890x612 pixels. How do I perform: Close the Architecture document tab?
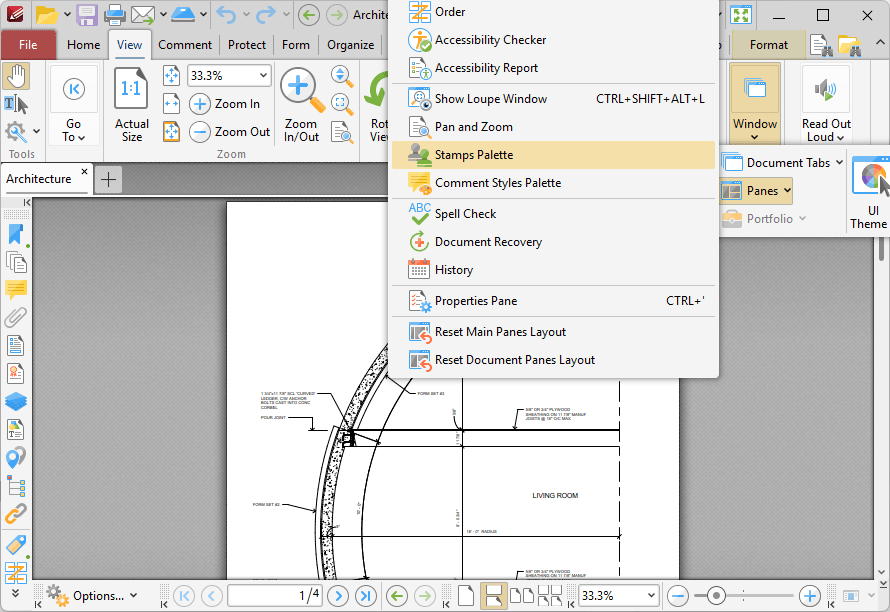click(x=84, y=171)
